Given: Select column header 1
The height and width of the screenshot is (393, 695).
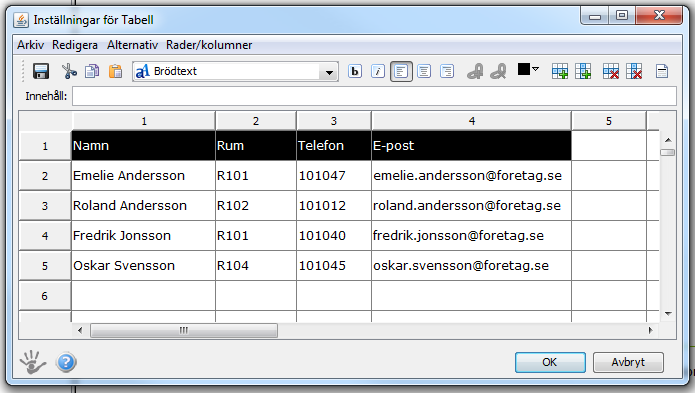Looking at the screenshot, I should tap(144, 121).
